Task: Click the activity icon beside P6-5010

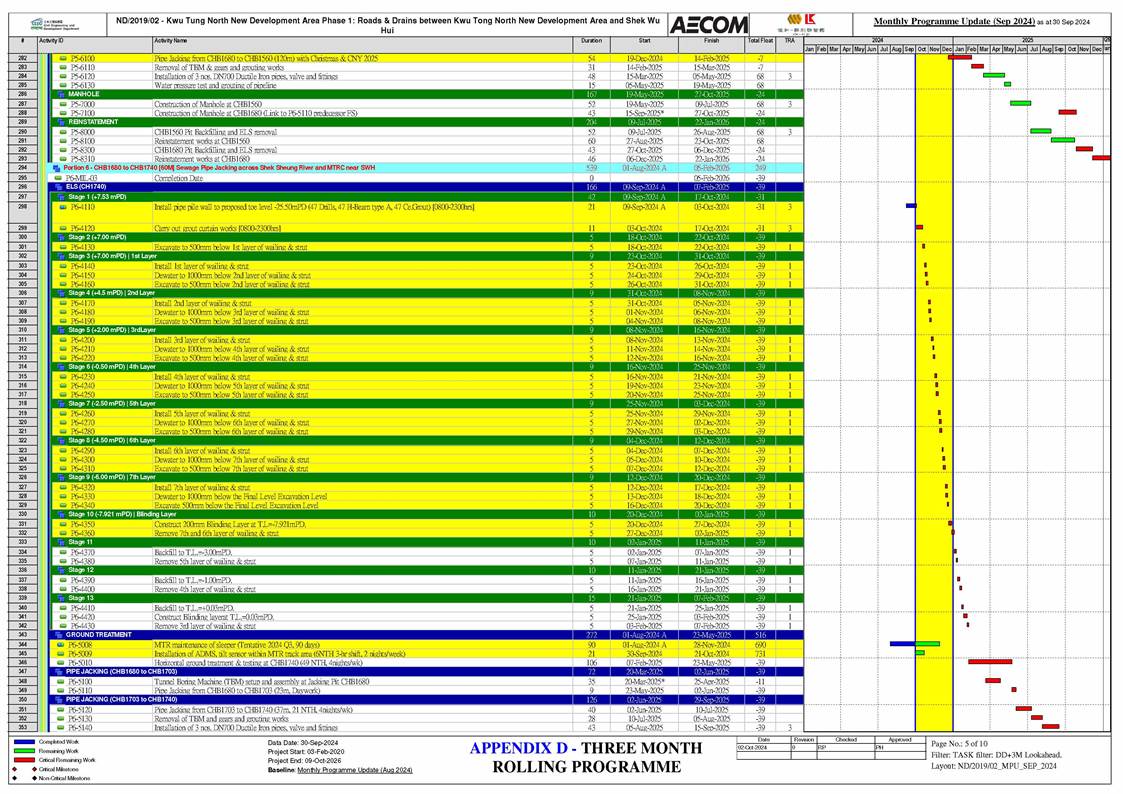Action: coord(63,662)
